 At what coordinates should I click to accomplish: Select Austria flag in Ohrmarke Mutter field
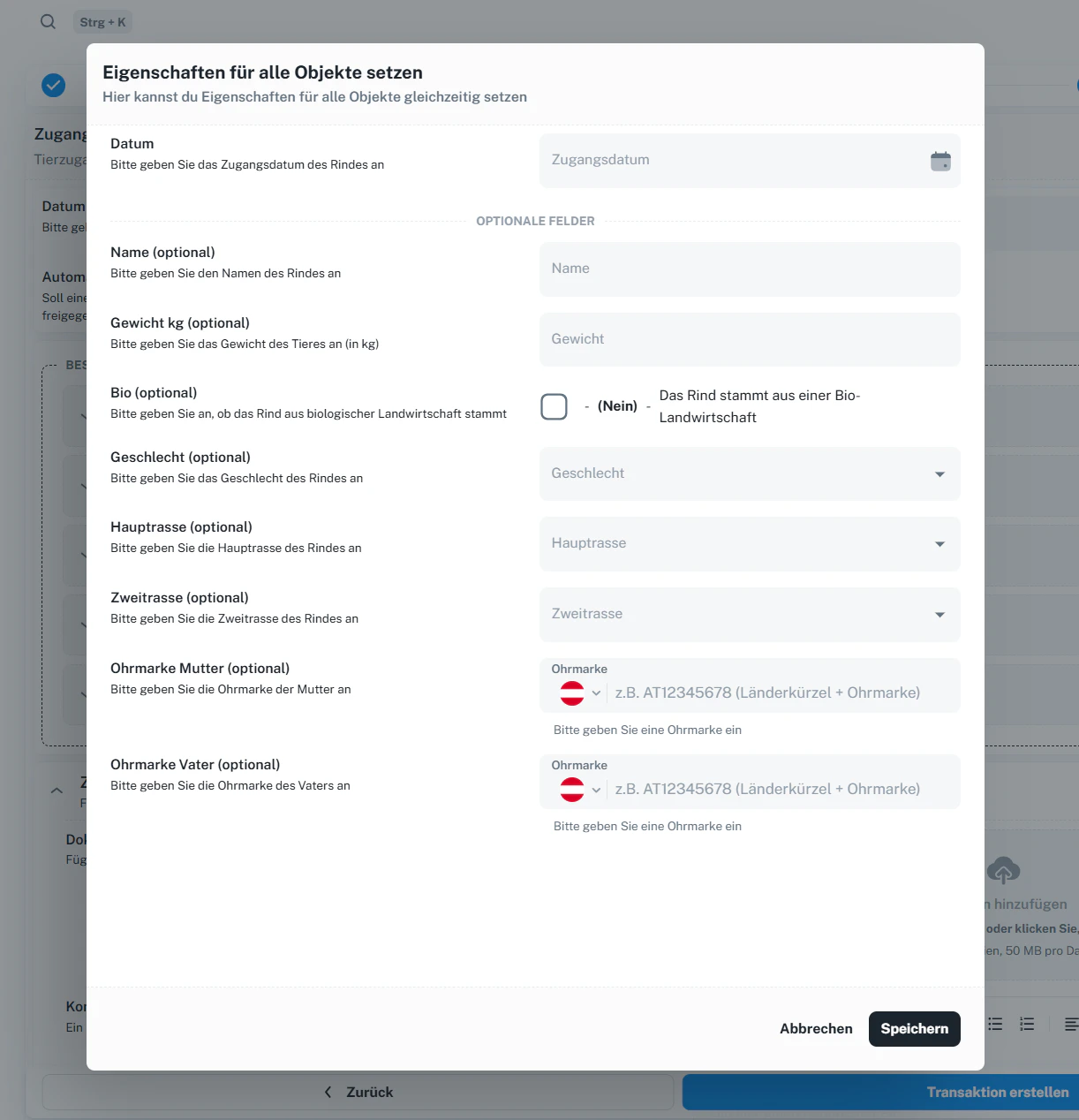point(572,693)
